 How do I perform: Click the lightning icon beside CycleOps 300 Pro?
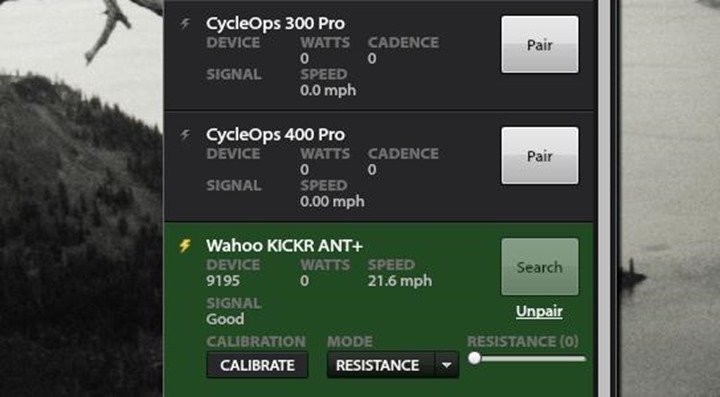coord(185,23)
